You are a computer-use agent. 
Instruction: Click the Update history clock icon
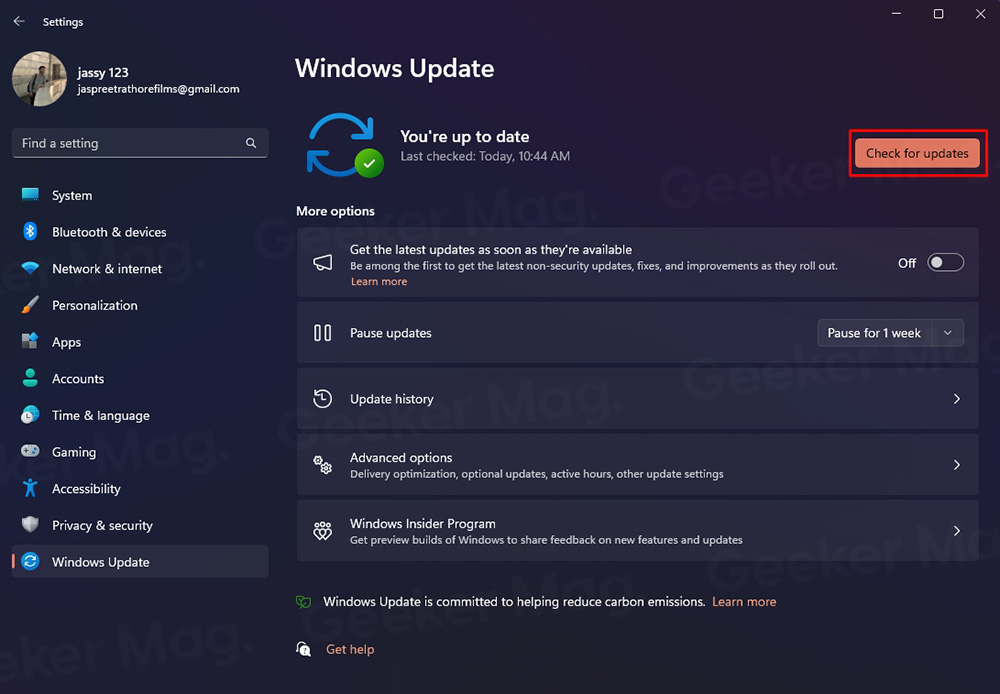click(323, 399)
